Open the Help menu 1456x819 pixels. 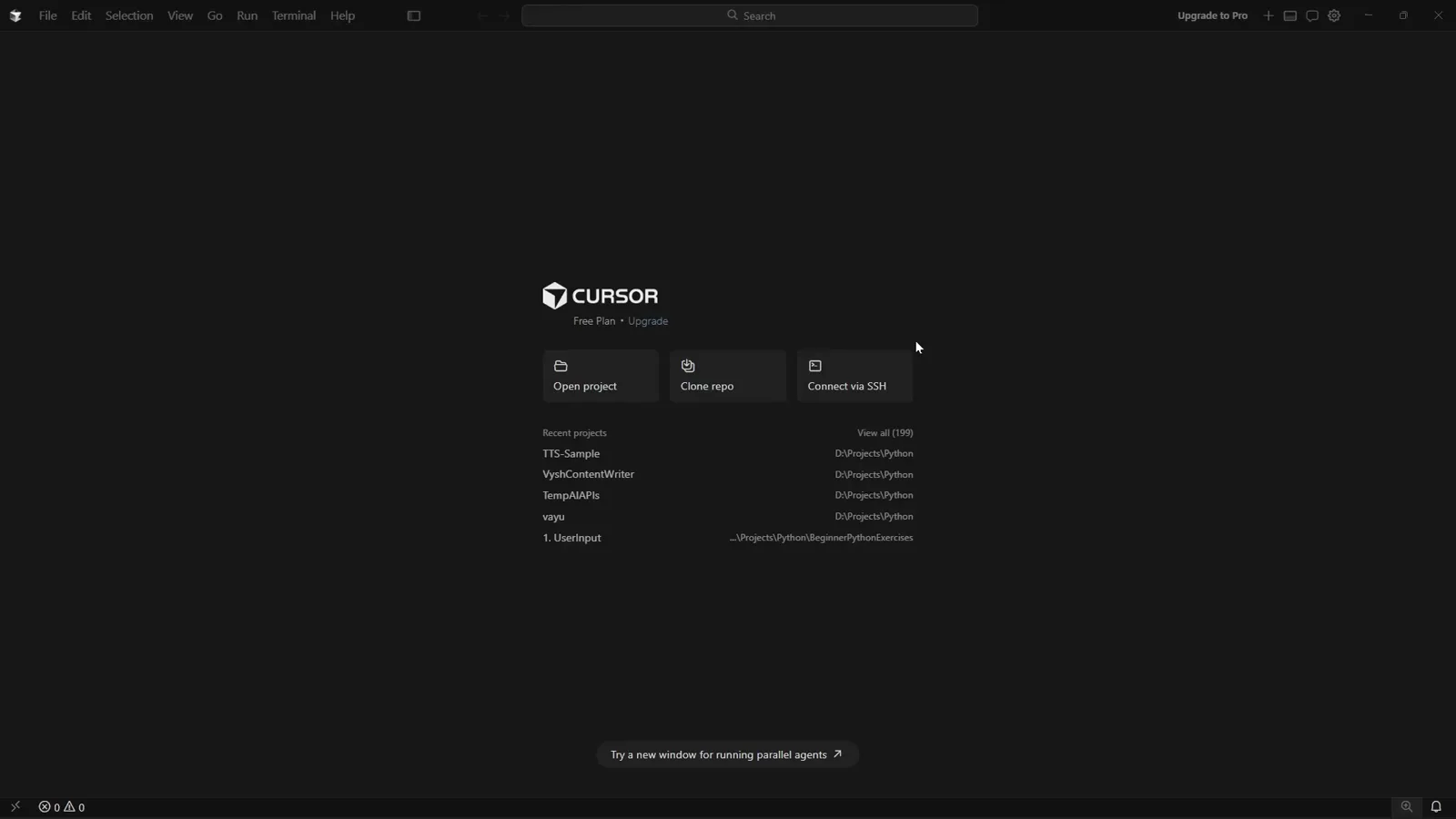(342, 15)
